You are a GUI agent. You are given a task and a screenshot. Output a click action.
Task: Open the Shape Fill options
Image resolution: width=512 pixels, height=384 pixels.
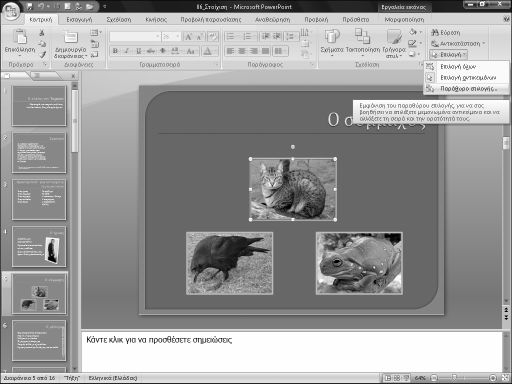415,32
